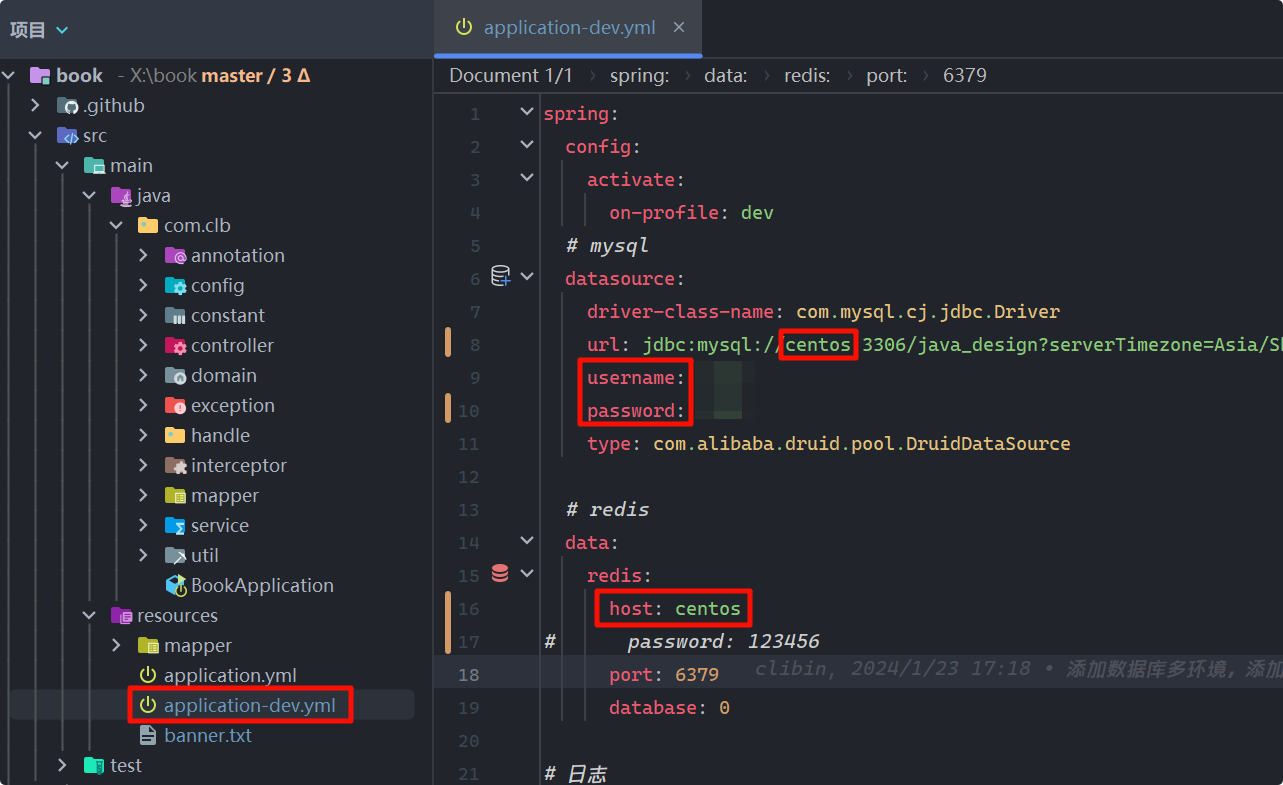Screen dimensions: 1283x785
Task: Close the application-dev.yml tab
Action: tap(679, 27)
